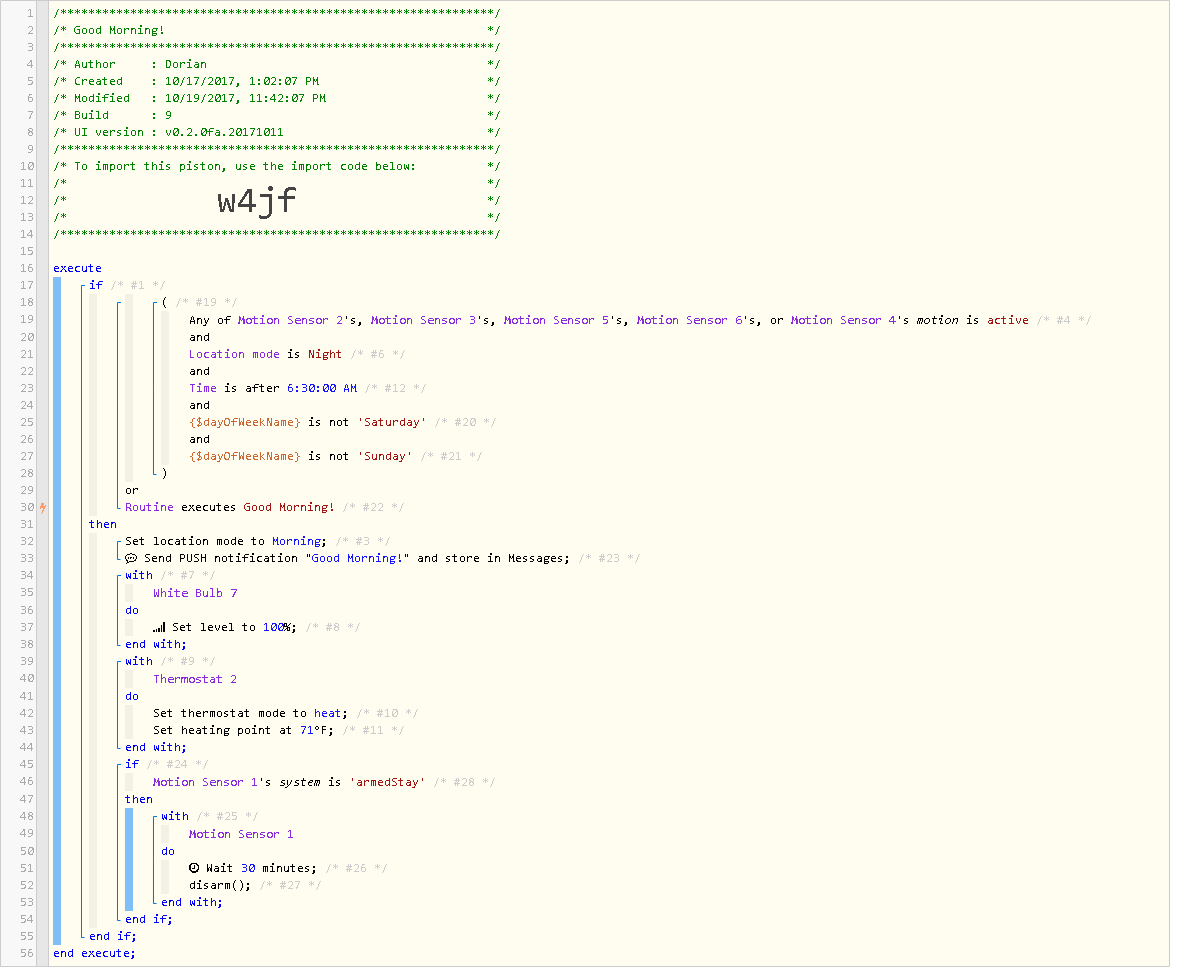Click the 'with' keyword of statement #7
The image size is (1178, 975).
(x=139, y=576)
